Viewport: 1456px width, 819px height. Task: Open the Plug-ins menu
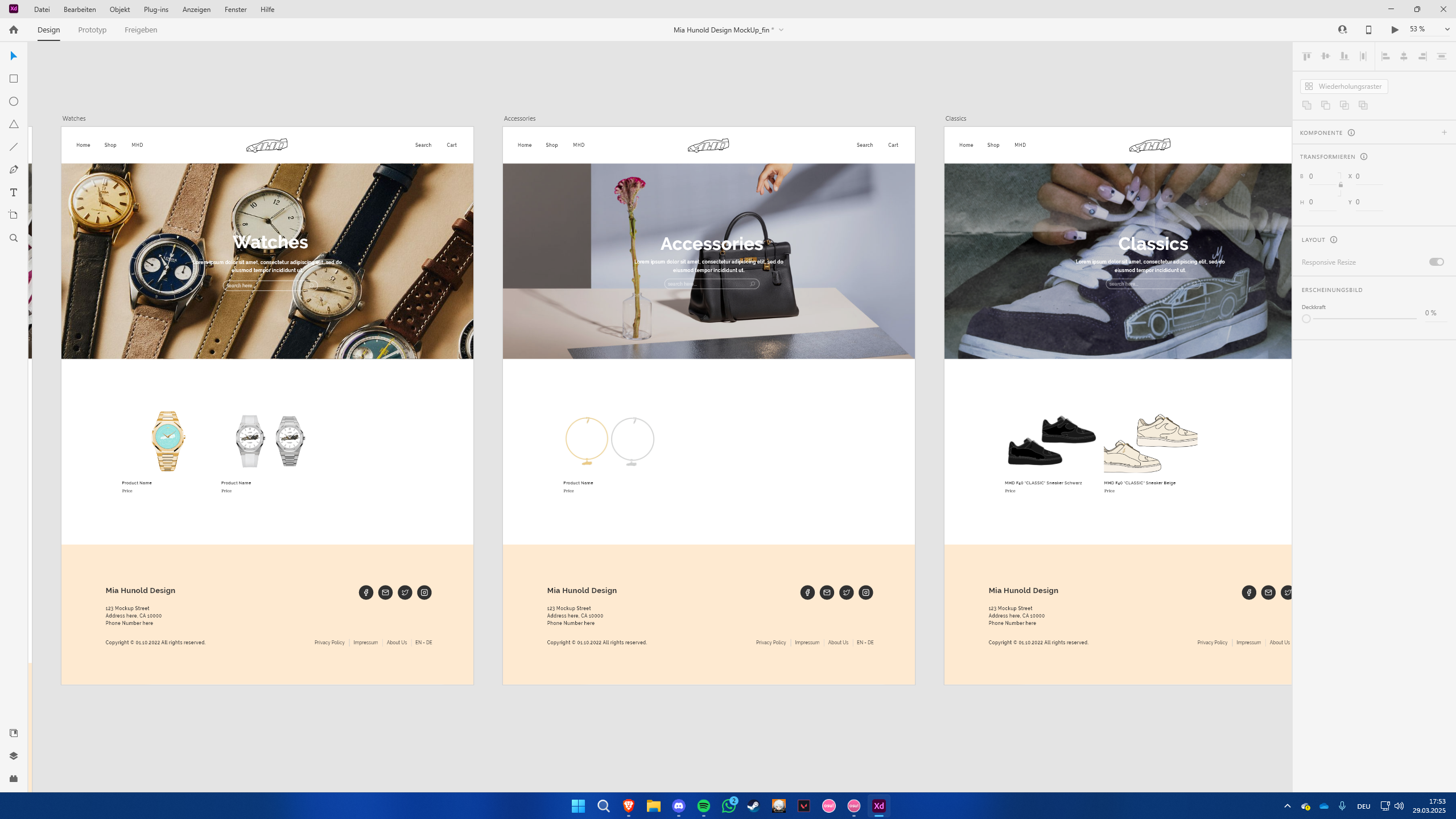pyautogui.click(x=156, y=10)
